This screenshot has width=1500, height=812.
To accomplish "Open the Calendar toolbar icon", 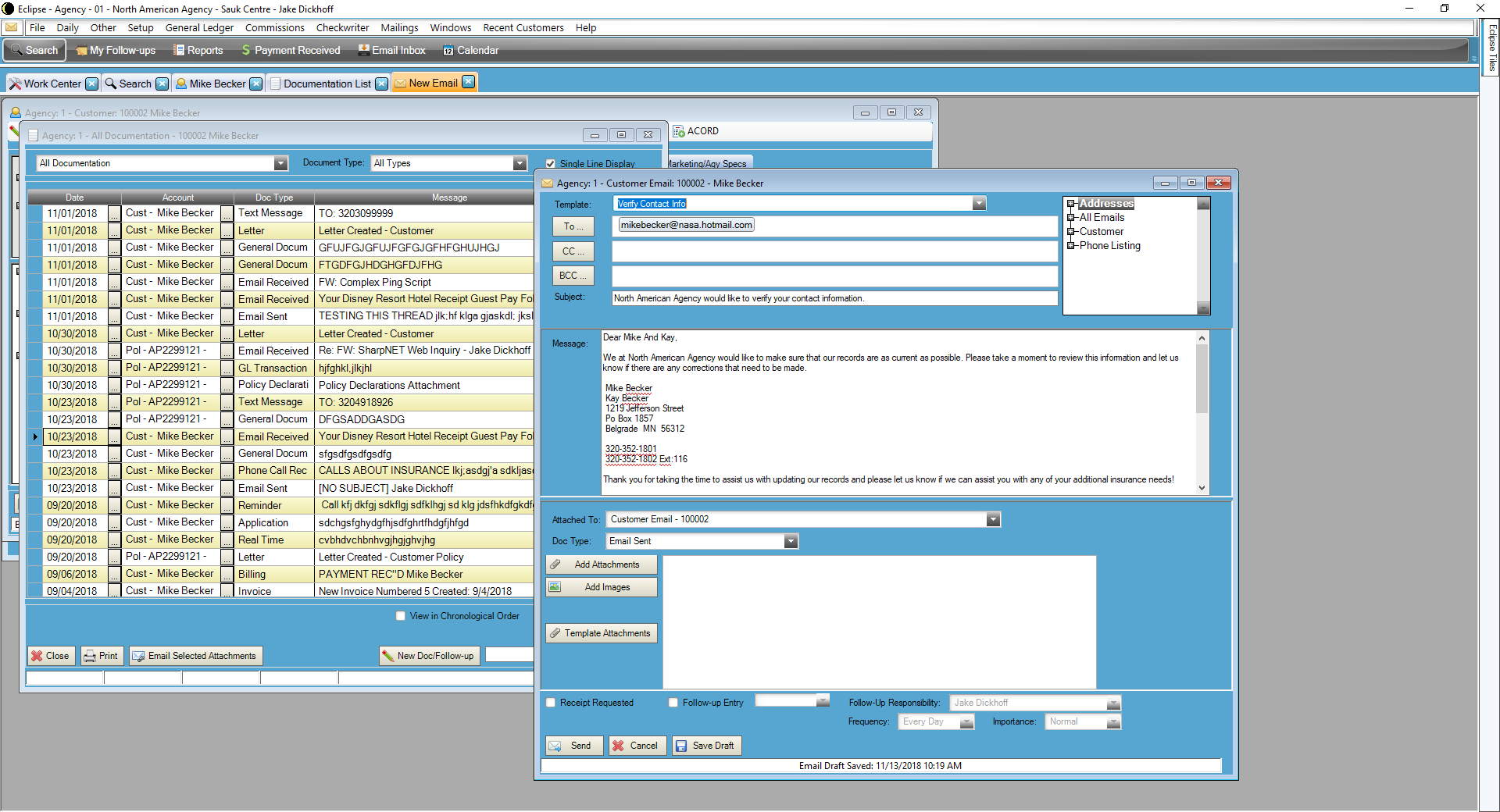I will tap(470, 50).
